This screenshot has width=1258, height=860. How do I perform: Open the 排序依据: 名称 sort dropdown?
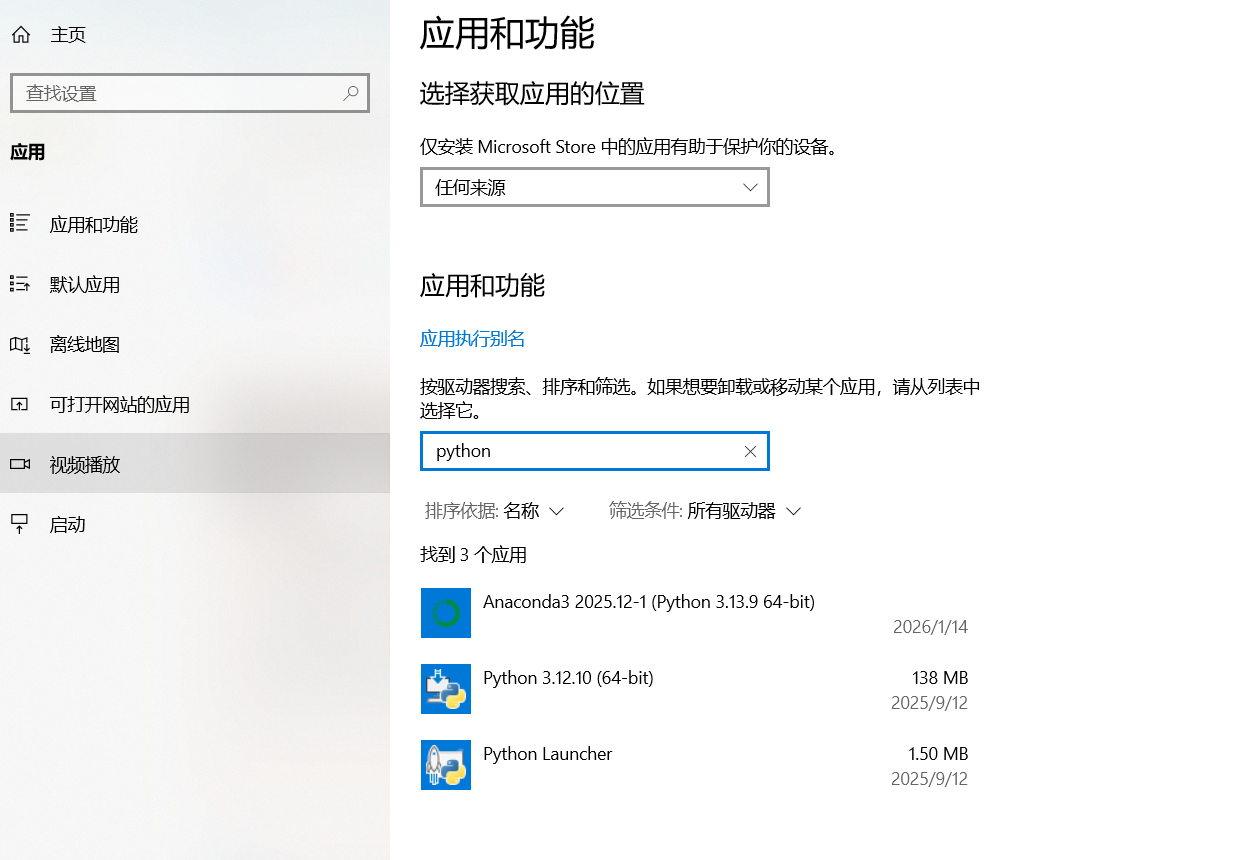[x=495, y=511]
